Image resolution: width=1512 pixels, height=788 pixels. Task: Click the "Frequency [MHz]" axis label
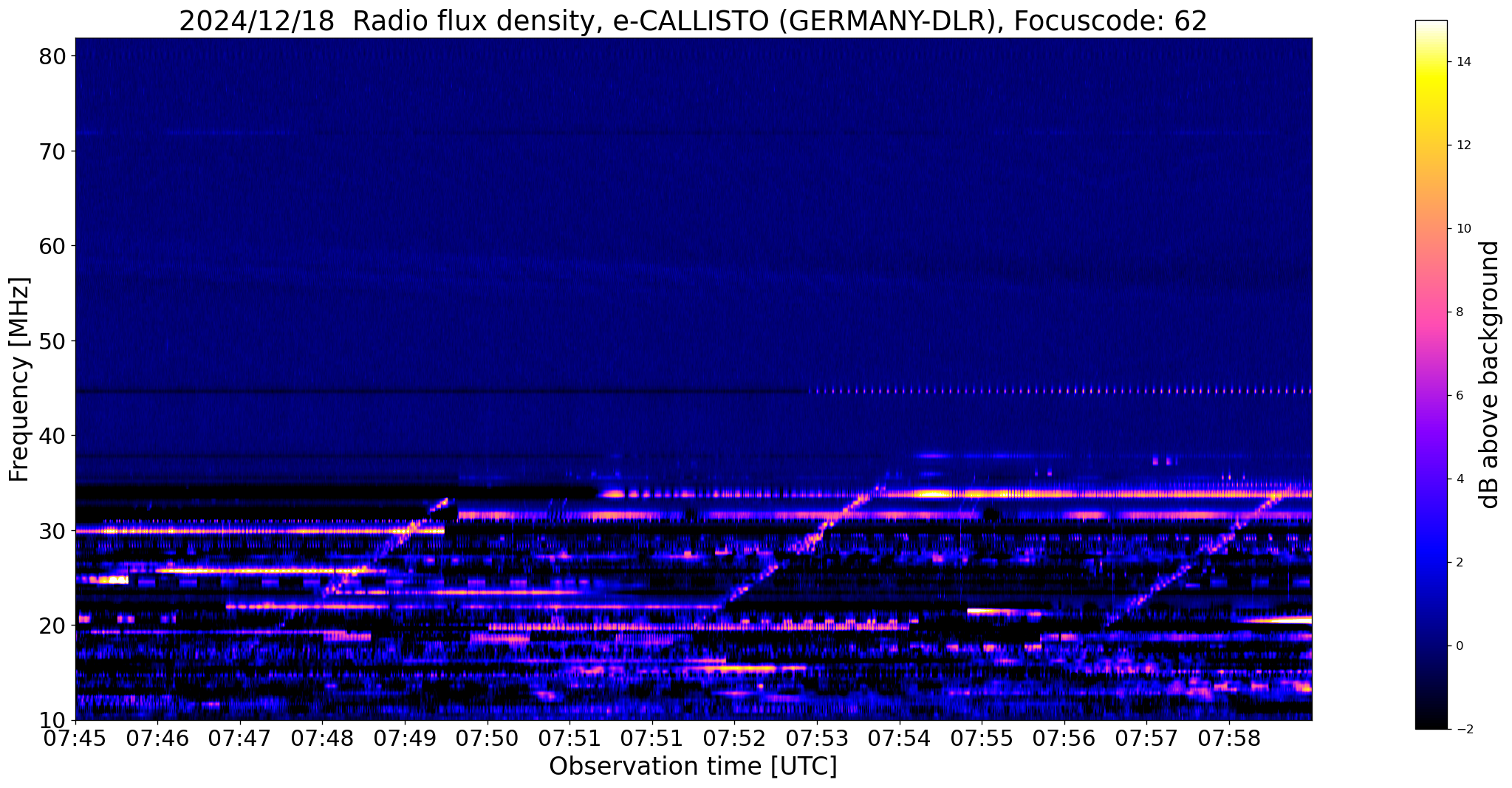pos(19,380)
